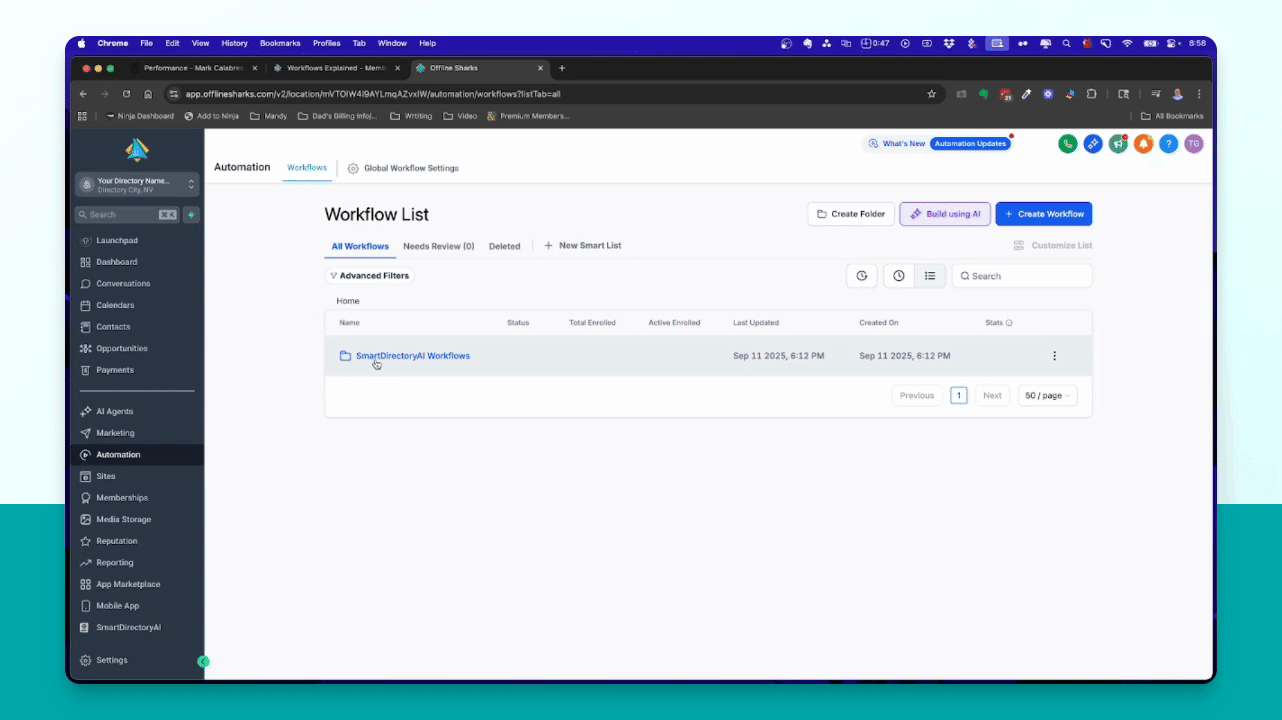Click the green lightning quick actions button
Image resolution: width=1282 pixels, height=720 pixels.
(191, 215)
